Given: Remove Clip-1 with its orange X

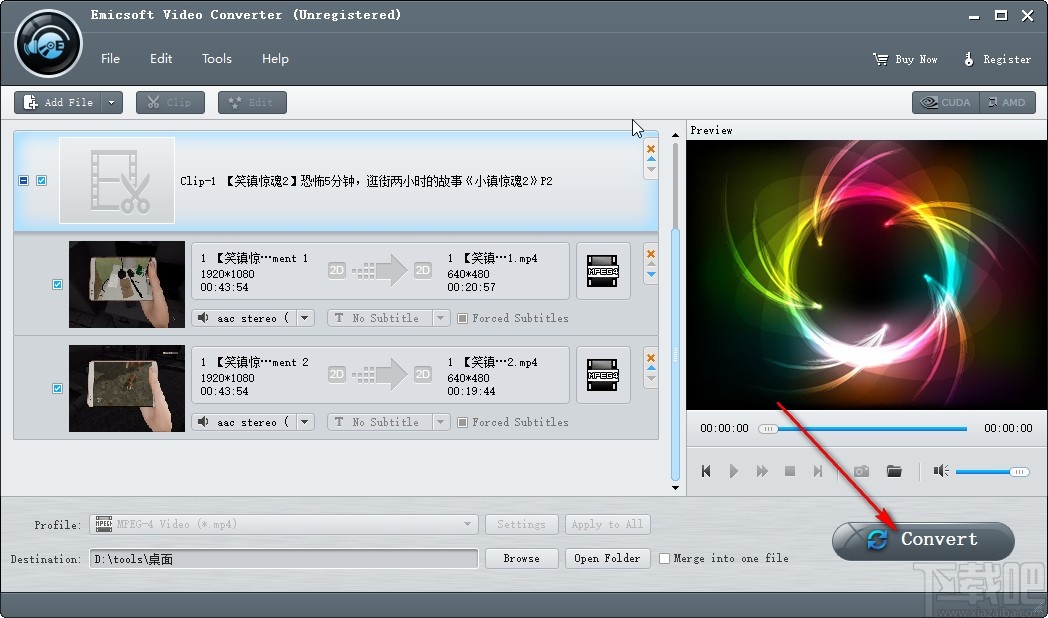Looking at the screenshot, I should coord(651,148).
